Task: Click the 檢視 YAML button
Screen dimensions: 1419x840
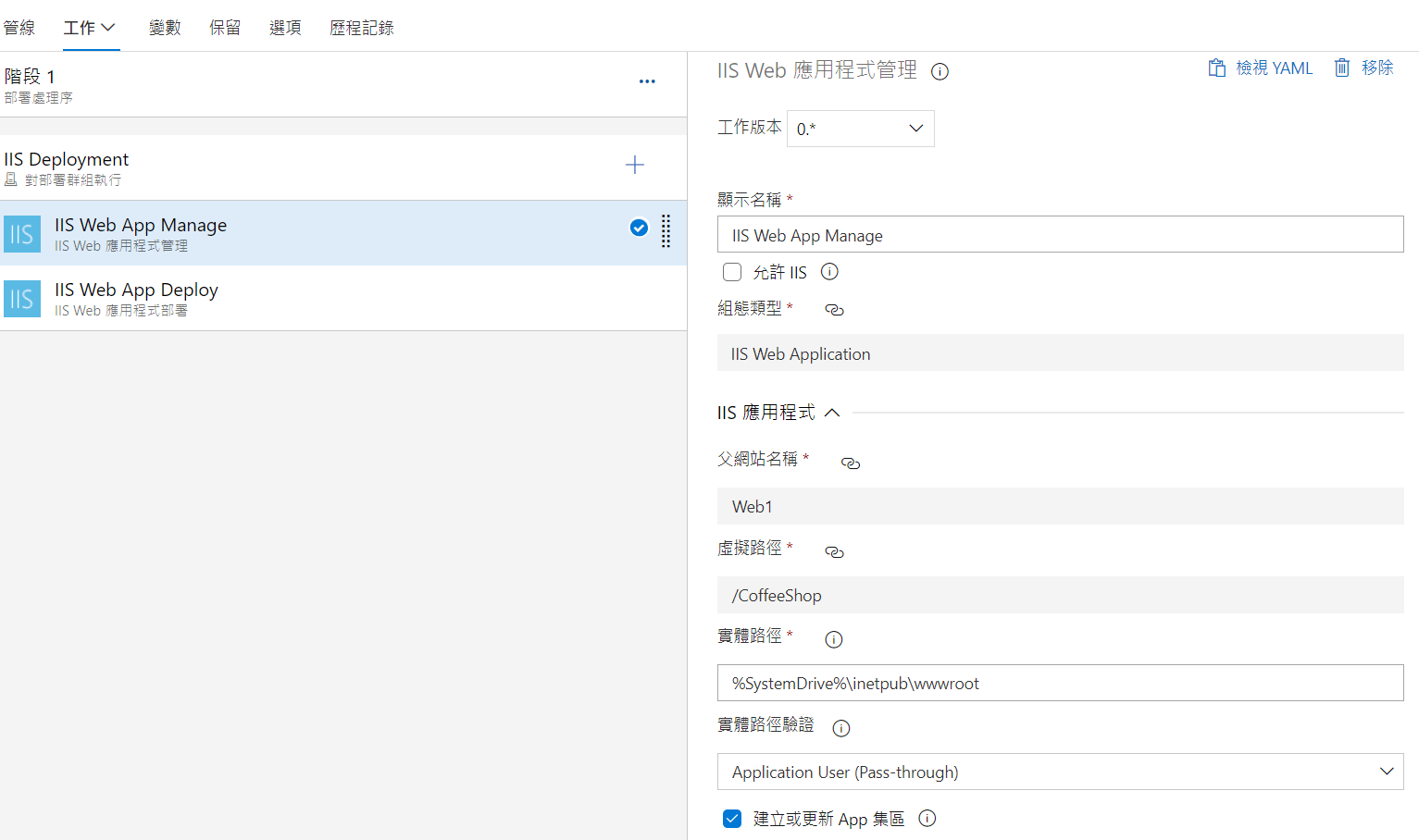Action: 1261,68
